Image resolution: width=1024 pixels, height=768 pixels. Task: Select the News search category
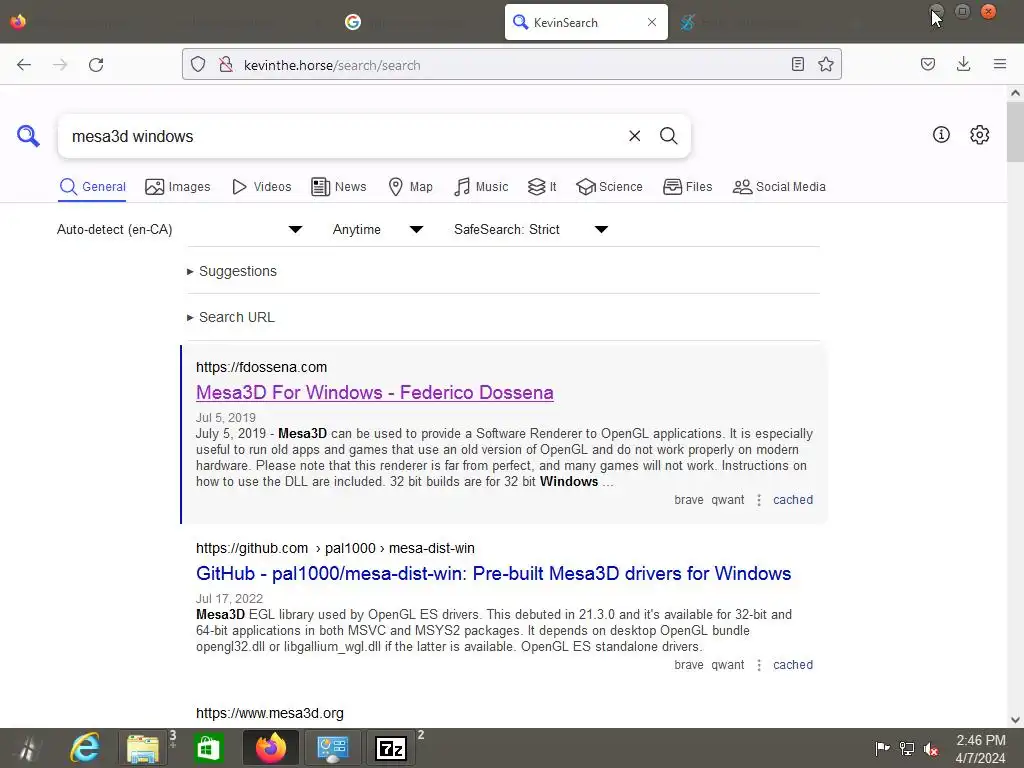point(339,187)
